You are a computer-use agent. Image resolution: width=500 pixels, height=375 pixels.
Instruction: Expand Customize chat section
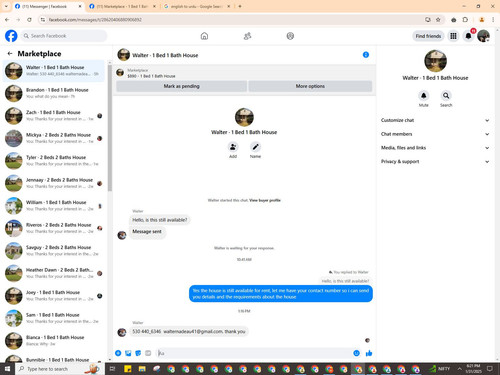coord(435,120)
